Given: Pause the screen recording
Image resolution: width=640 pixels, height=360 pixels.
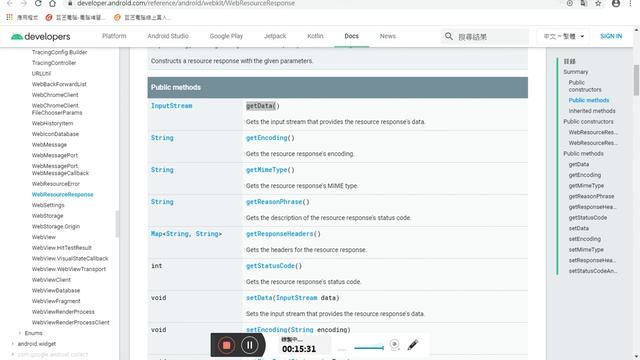Looking at the screenshot, I should pyautogui.click(x=249, y=345).
